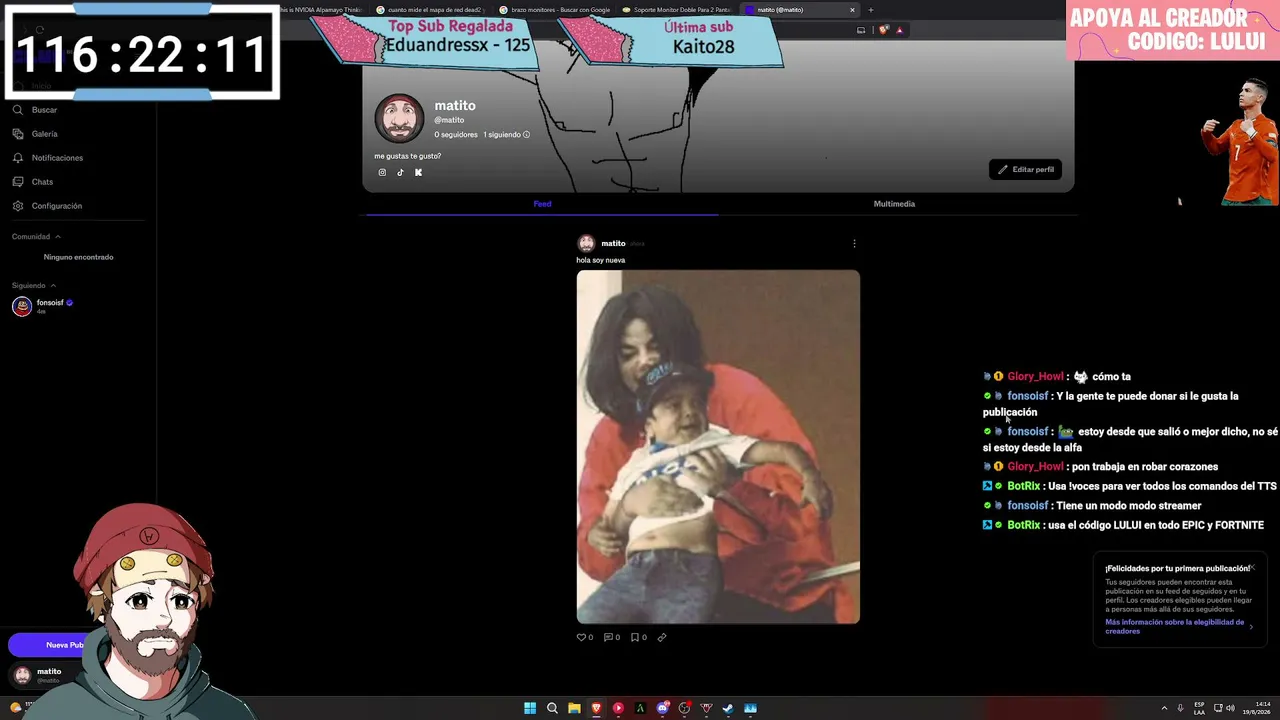Switch to NVIDIA Alpamayo browser tab
This screenshot has width=1280, height=720.
tap(320, 10)
